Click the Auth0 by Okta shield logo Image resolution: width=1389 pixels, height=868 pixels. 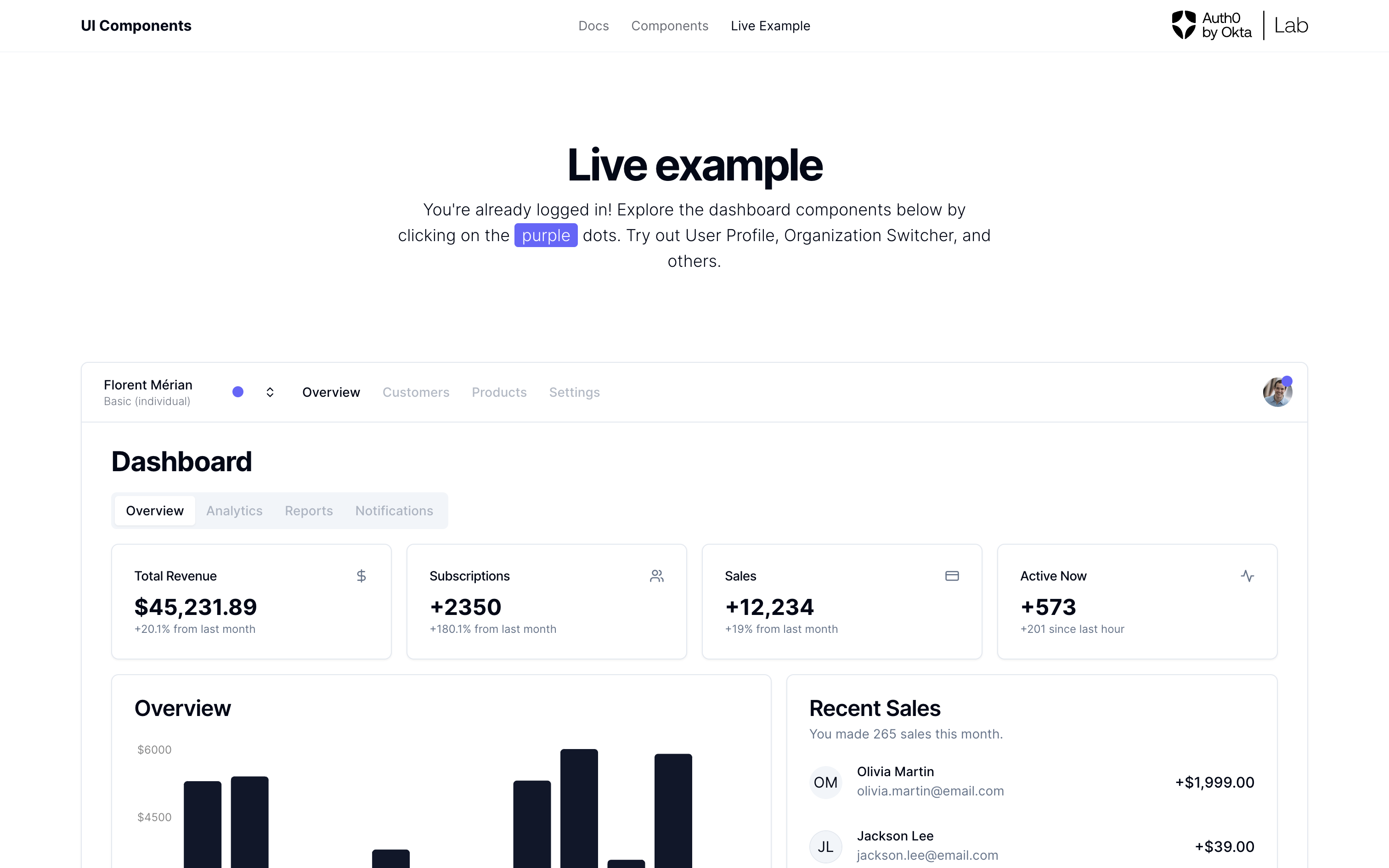(1184, 25)
